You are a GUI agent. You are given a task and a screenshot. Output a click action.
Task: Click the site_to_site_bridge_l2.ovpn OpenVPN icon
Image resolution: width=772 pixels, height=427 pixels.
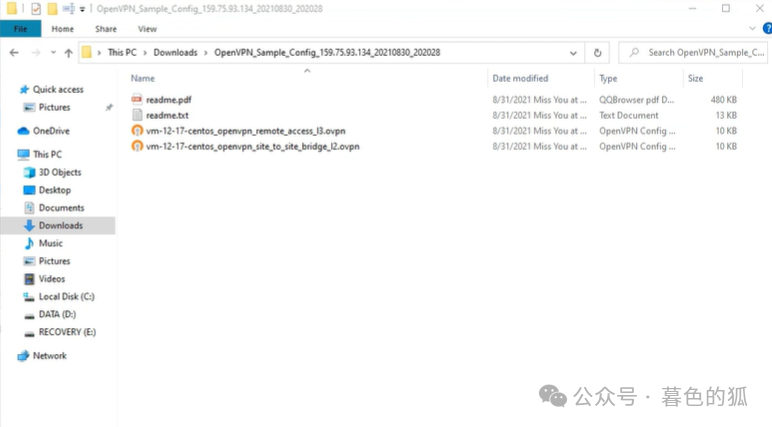(137, 146)
